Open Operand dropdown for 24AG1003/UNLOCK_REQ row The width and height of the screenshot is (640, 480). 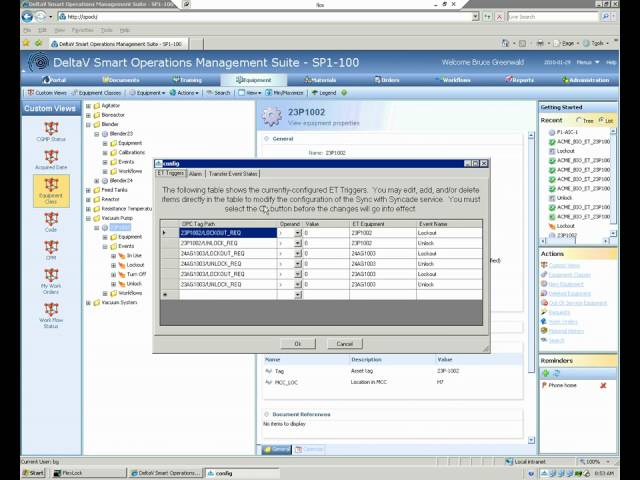coord(298,264)
